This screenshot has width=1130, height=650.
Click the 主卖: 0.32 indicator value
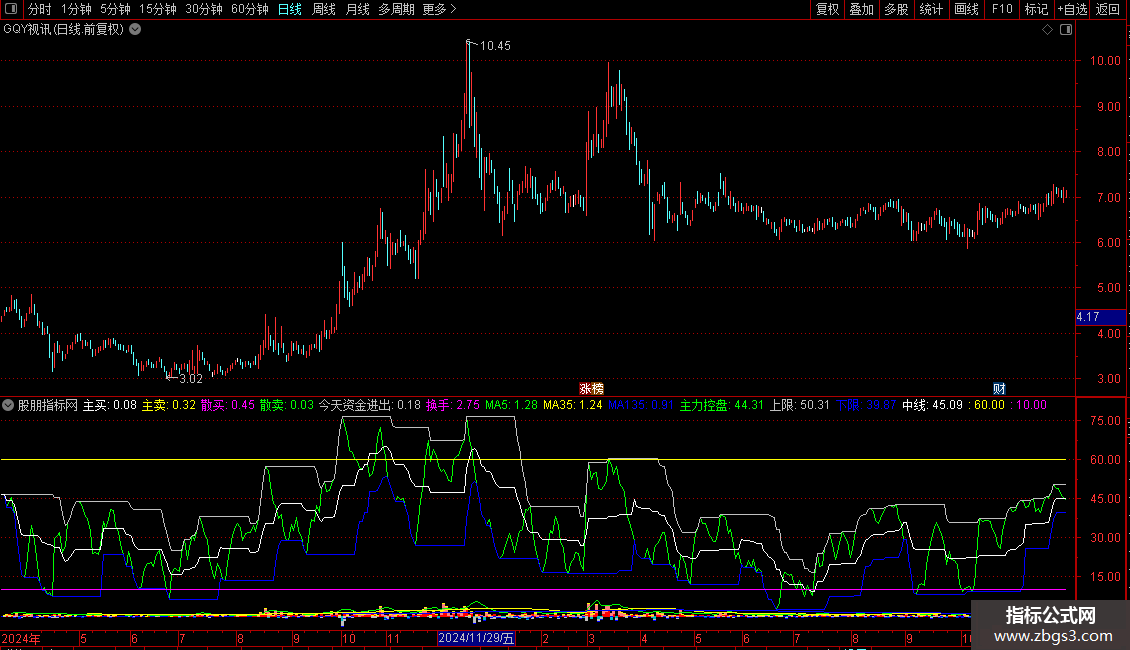(169, 405)
